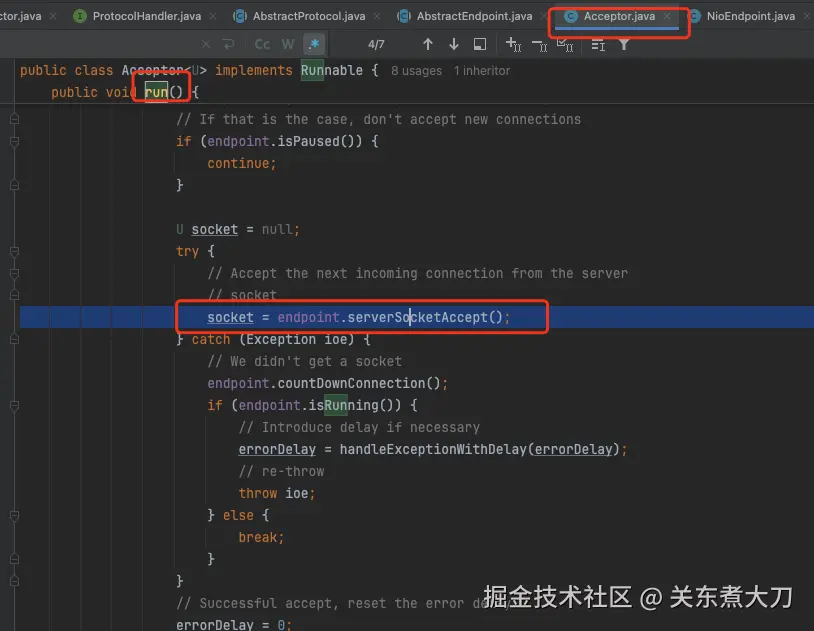Image resolution: width=814 pixels, height=631 pixels.
Task: Close the ProtocolHandler.java tab
Action: tap(213, 17)
